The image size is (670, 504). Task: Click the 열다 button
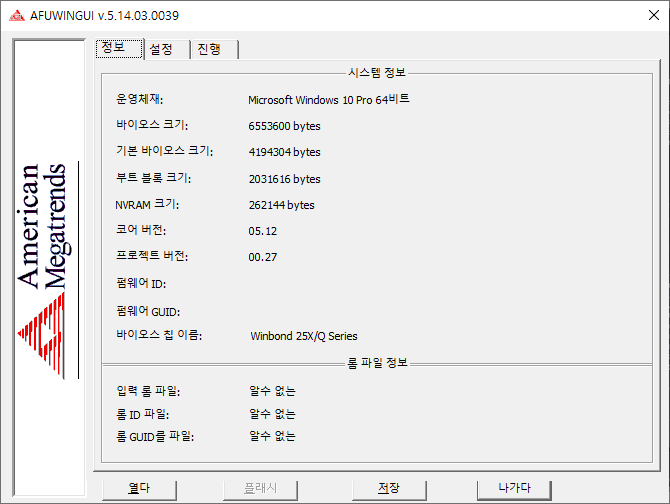point(139,488)
